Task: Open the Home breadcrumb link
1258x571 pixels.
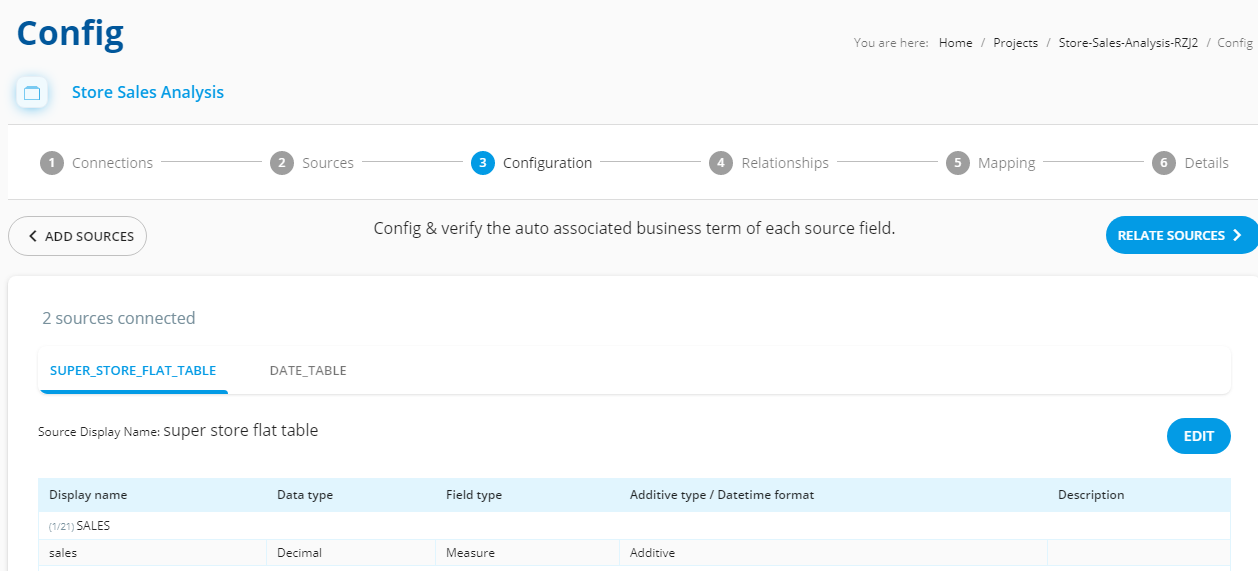Action: click(x=956, y=43)
